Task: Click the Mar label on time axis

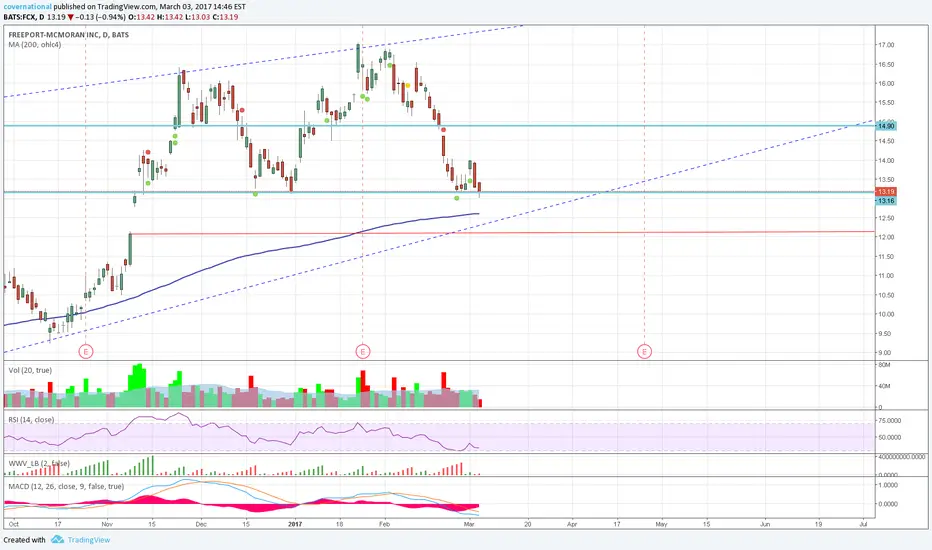Action: pyautogui.click(x=469, y=524)
